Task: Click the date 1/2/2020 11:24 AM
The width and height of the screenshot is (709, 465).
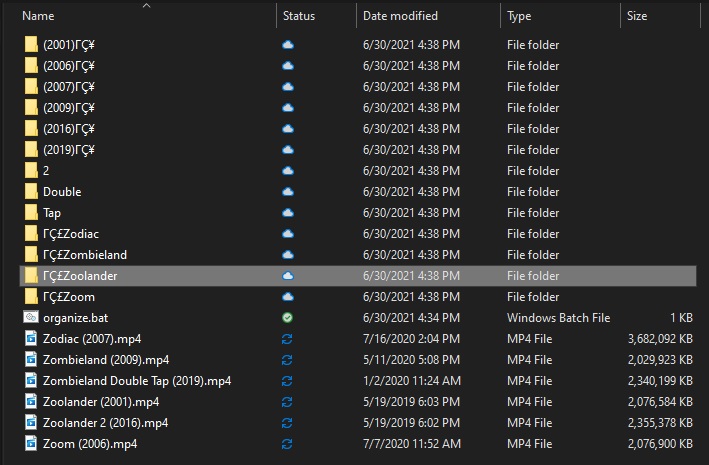Action: pyautogui.click(x=411, y=381)
